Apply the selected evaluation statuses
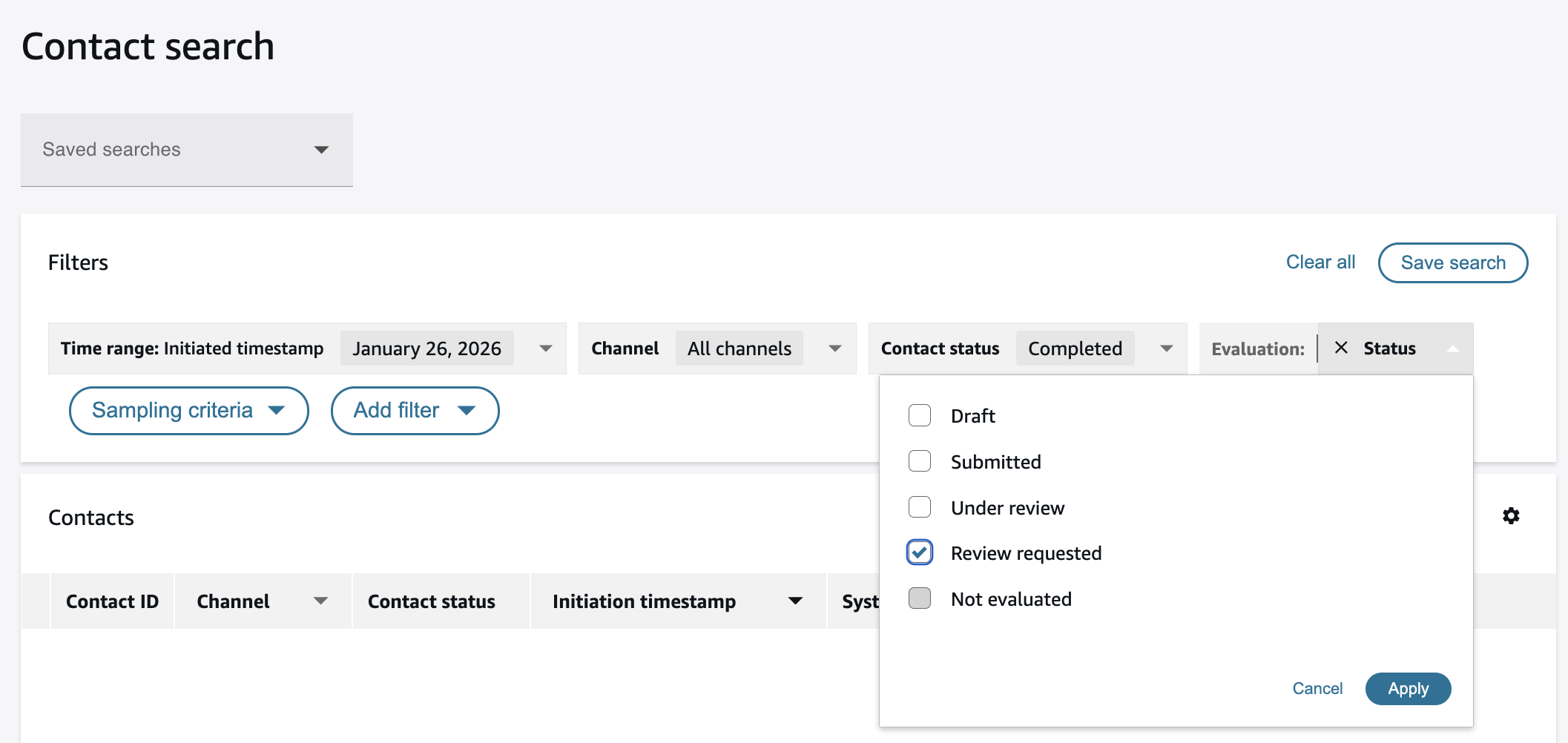Screen dimensions: 1568x743 click(x=1408, y=688)
